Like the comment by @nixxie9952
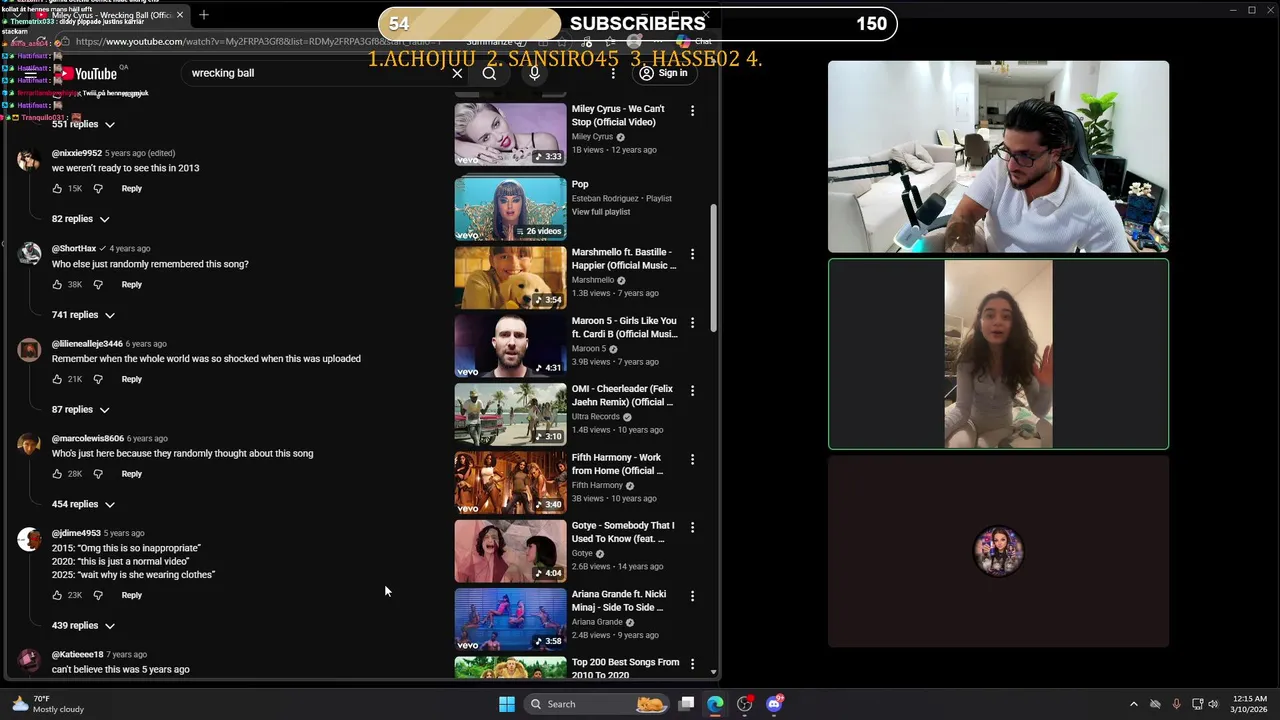1280x720 pixels. pos(57,188)
